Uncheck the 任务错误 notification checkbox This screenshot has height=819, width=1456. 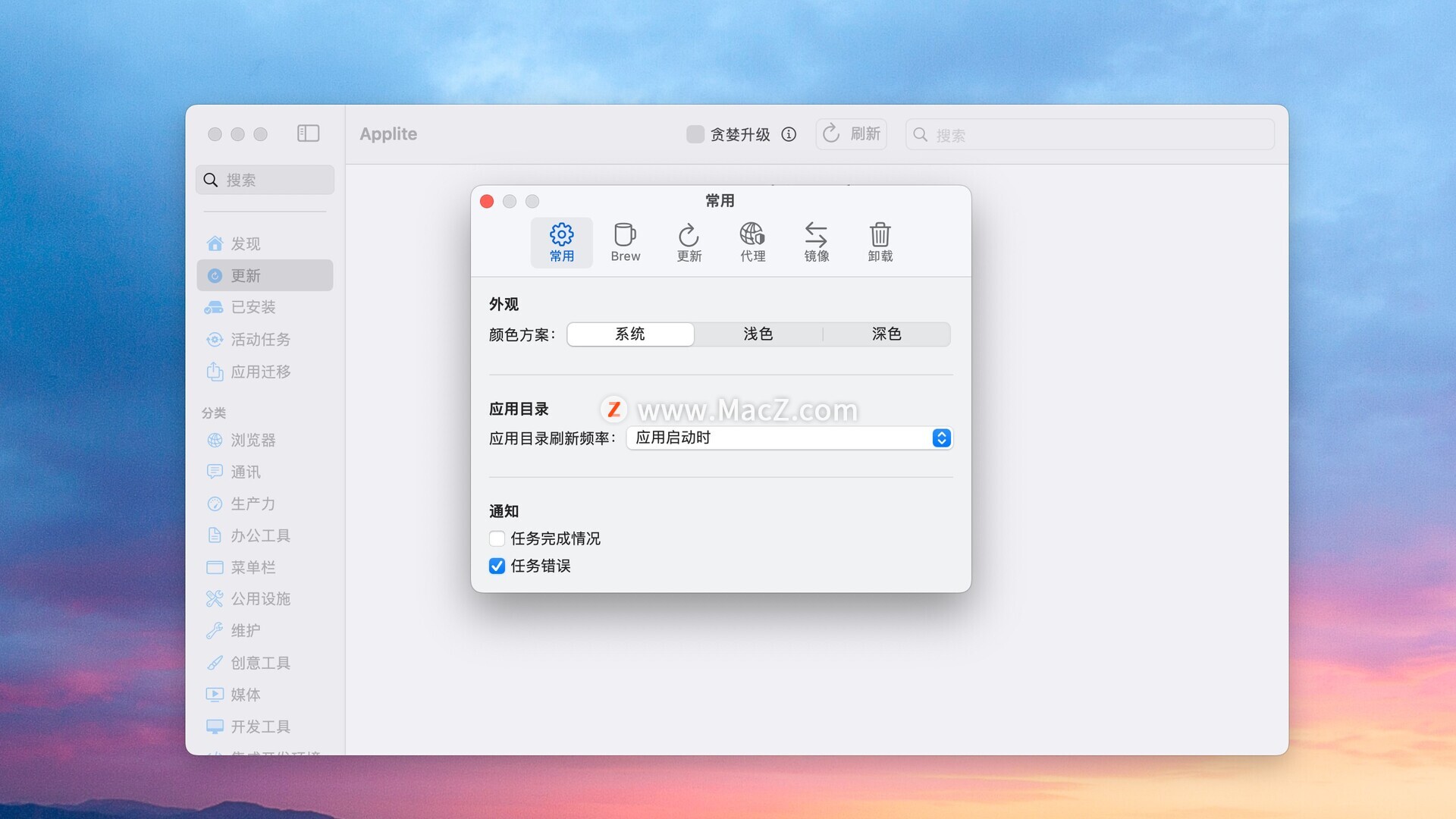[497, 566]
